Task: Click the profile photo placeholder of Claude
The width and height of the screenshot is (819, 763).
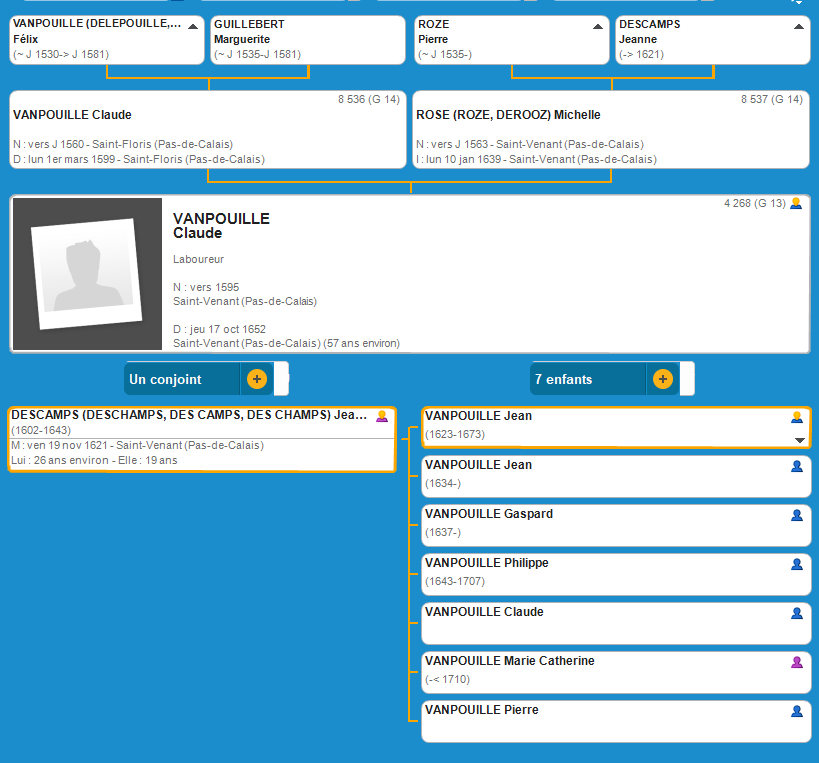Action: pos(86,274)
